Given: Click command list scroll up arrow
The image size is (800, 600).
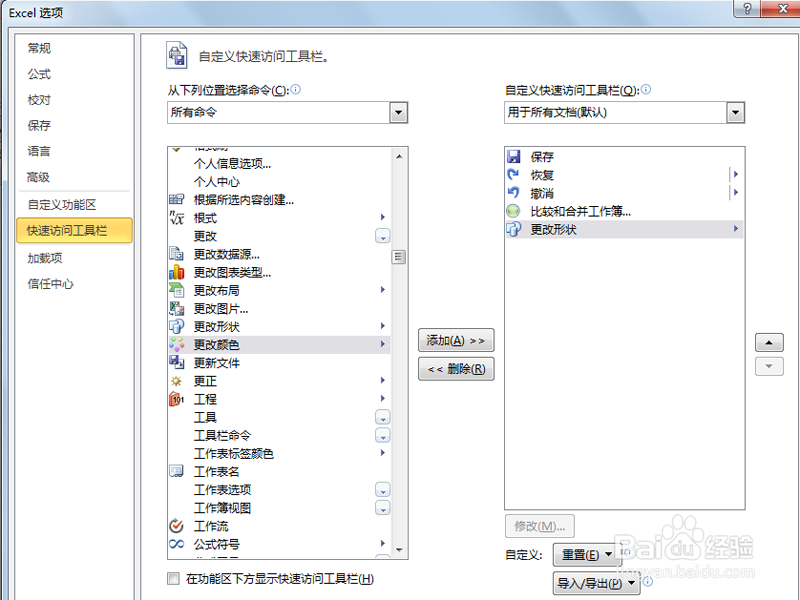Looking at the screenshot, I should pos(399,157).
